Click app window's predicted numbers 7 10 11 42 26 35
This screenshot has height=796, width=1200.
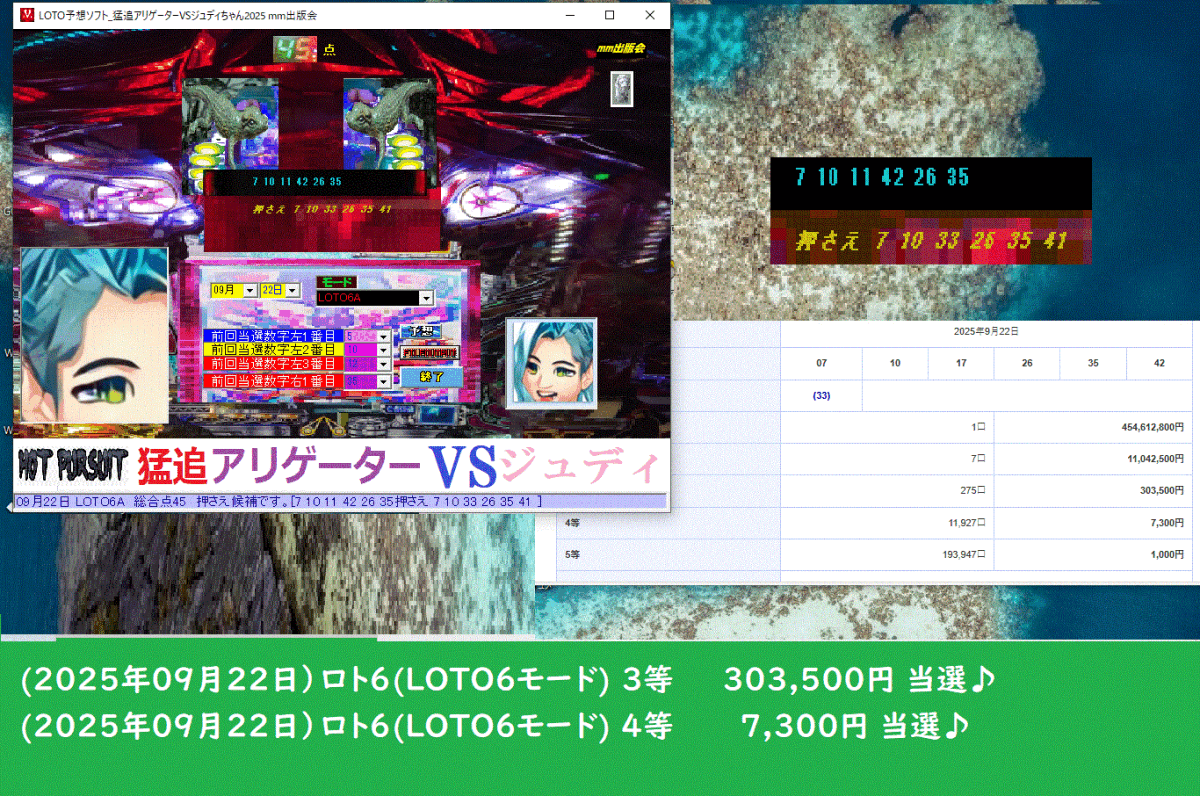(297, 182)
